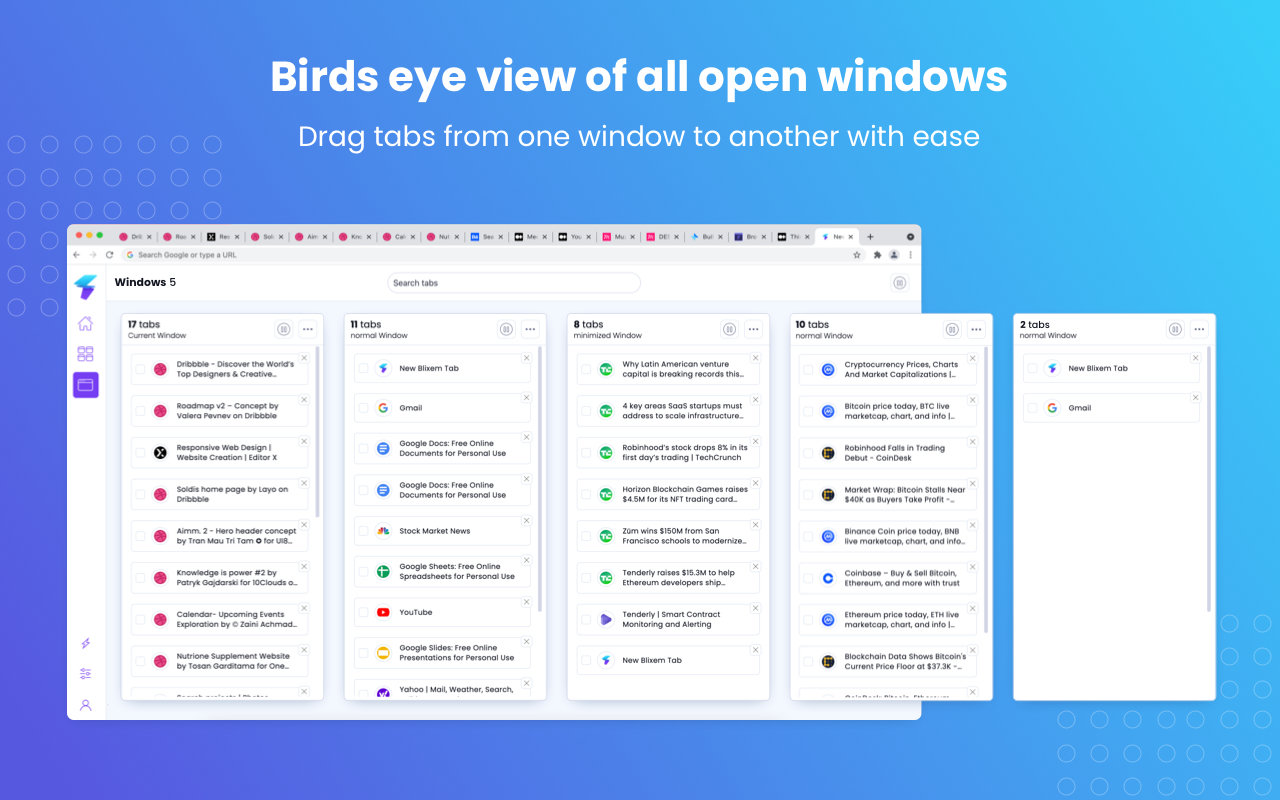Open the browser extensions puzzle icon
This screenshot has width=1280, height=800.
(x=877, y=255)
